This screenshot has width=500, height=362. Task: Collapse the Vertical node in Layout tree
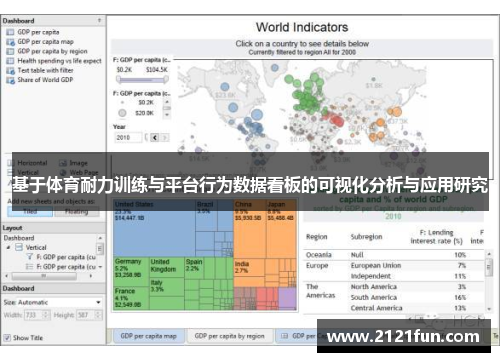coord(8,247)
